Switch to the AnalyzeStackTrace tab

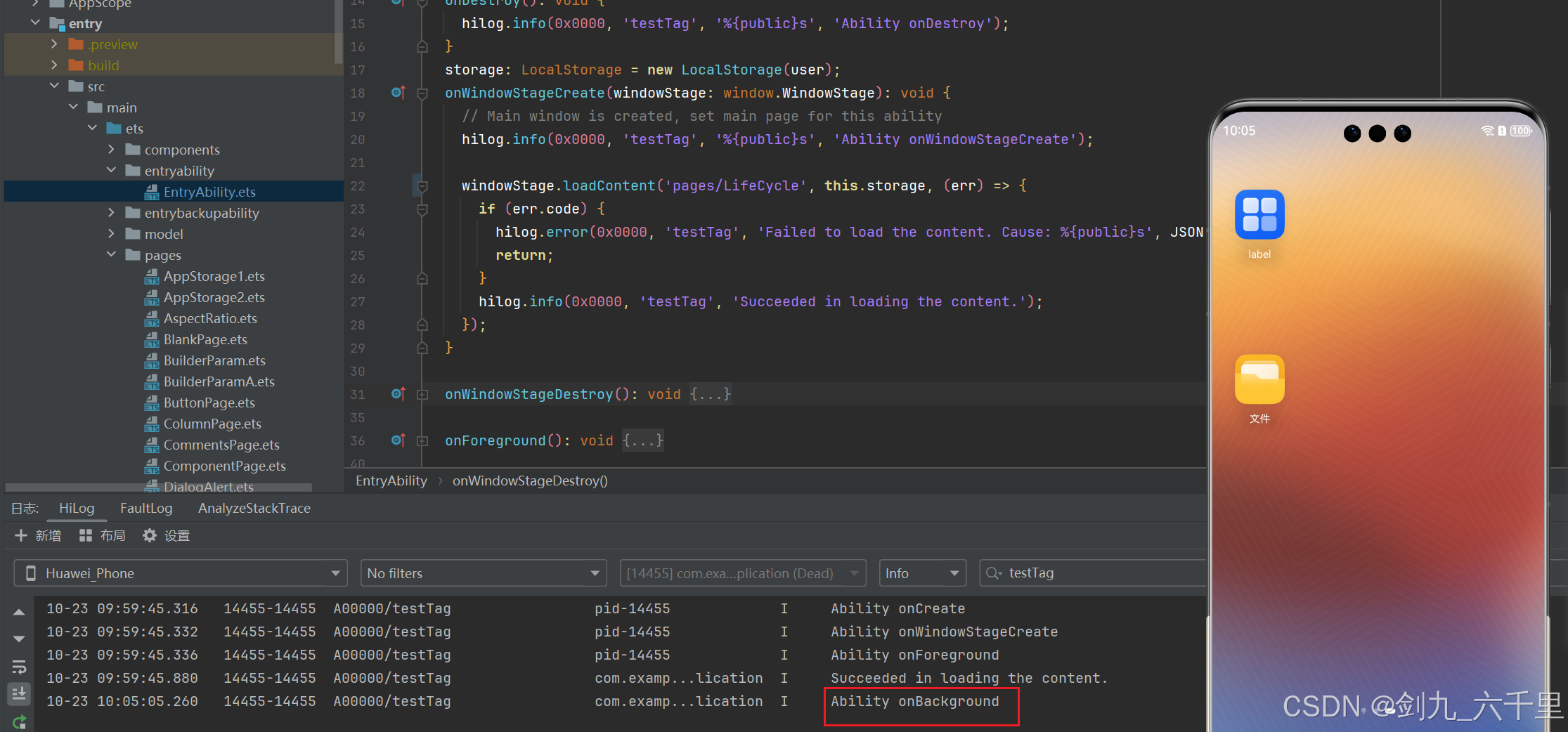tap(254, 508)
